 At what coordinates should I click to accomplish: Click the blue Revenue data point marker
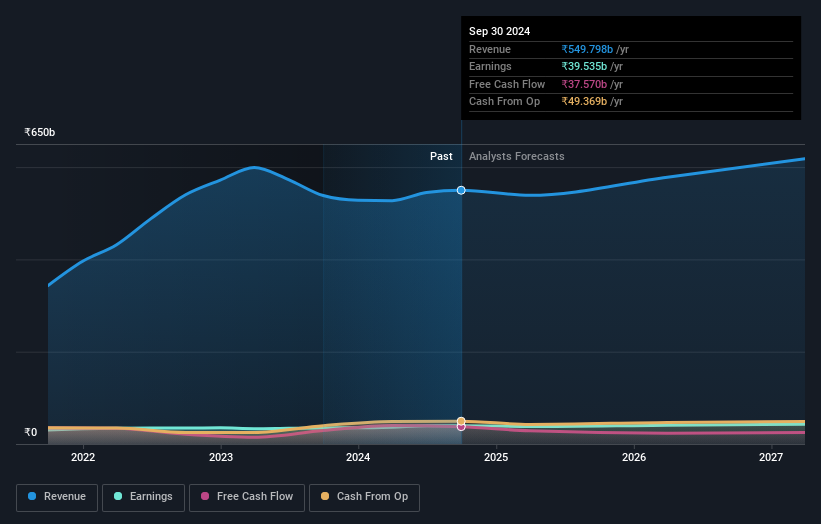[x=461, y=190]
